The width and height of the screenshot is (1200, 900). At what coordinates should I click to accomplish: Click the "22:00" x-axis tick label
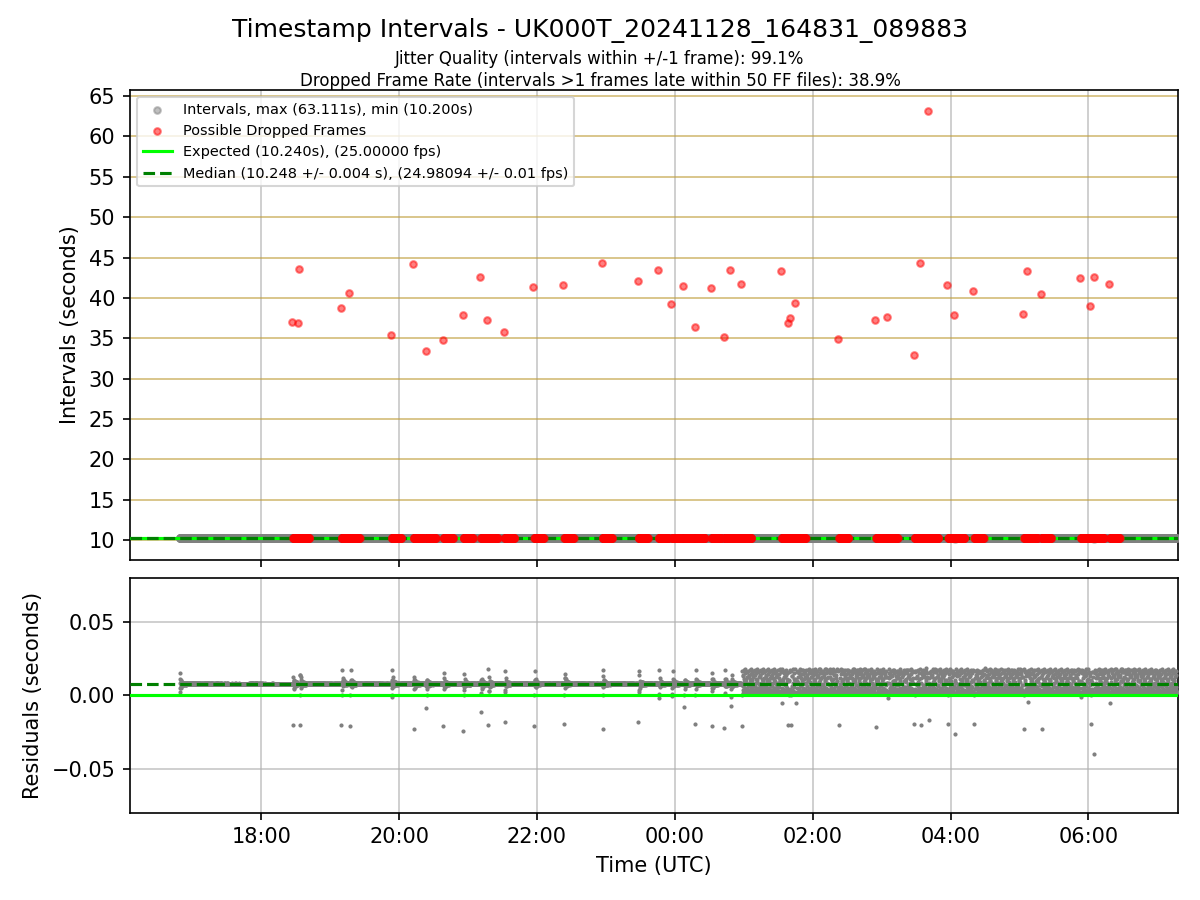[537, 834]
